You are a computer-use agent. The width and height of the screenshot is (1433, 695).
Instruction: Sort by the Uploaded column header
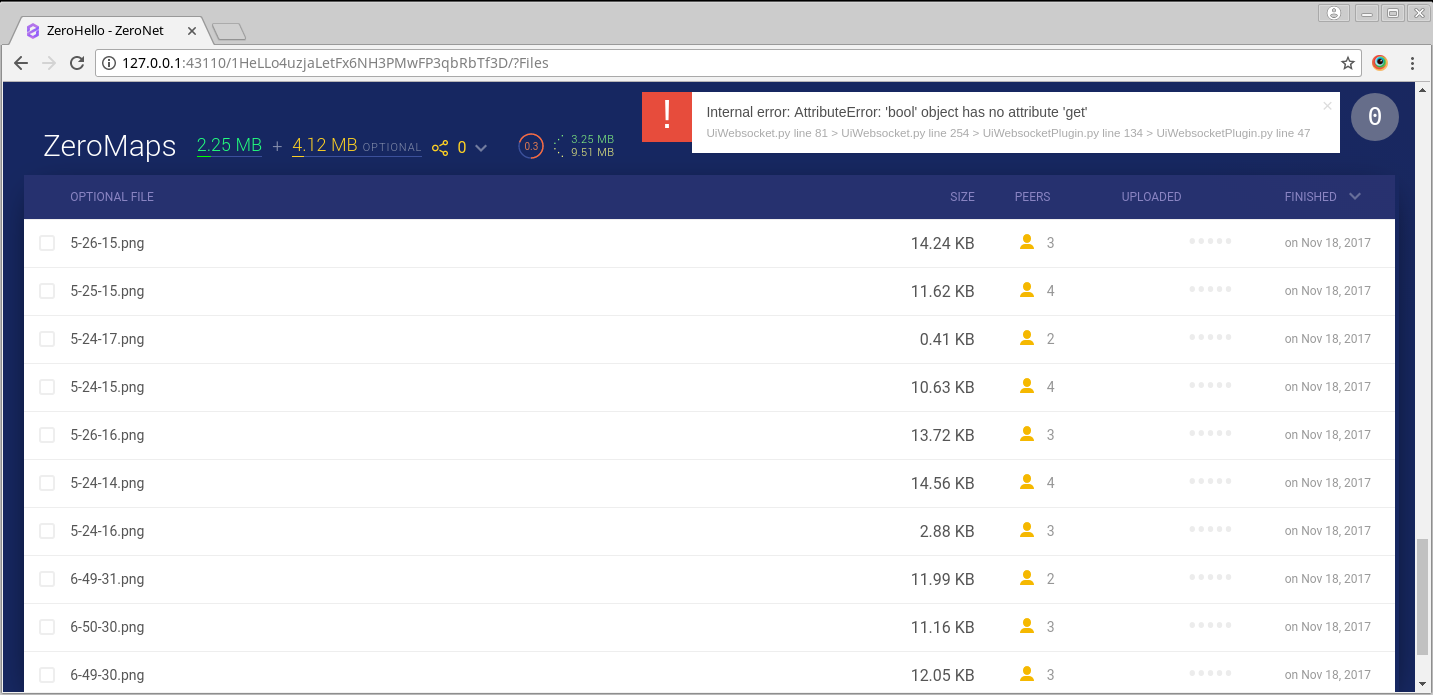[1151, 197]
